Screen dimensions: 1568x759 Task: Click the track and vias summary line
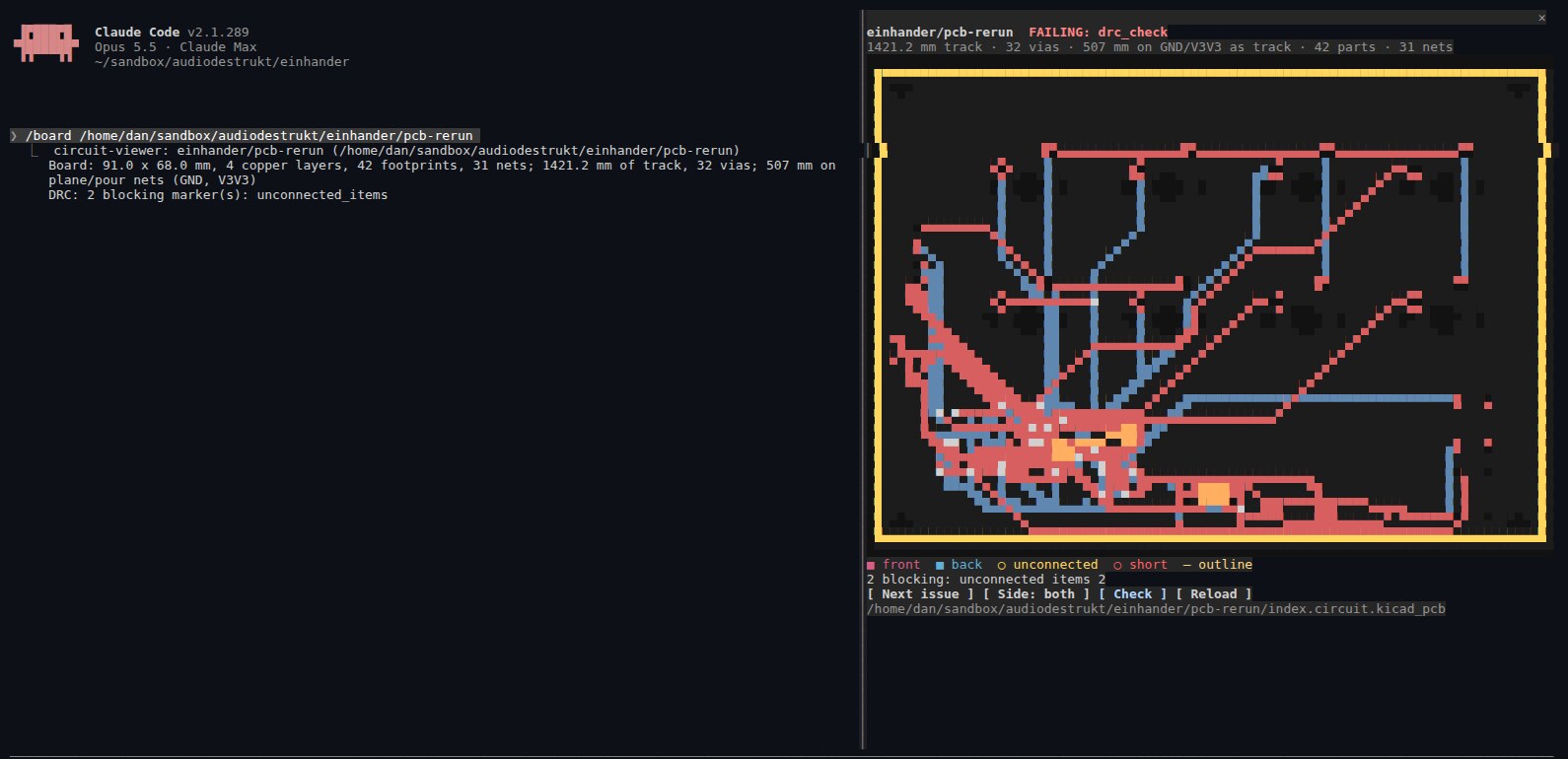(1160, 47)
